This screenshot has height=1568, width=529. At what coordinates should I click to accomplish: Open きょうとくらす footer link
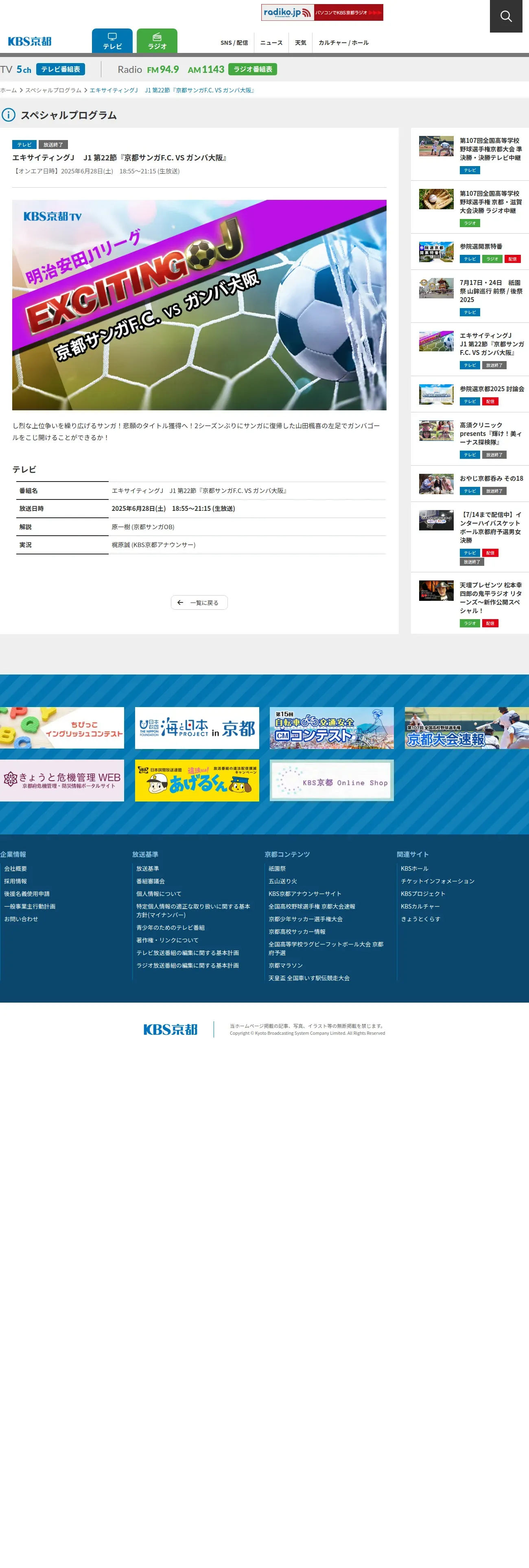[421, 919]
